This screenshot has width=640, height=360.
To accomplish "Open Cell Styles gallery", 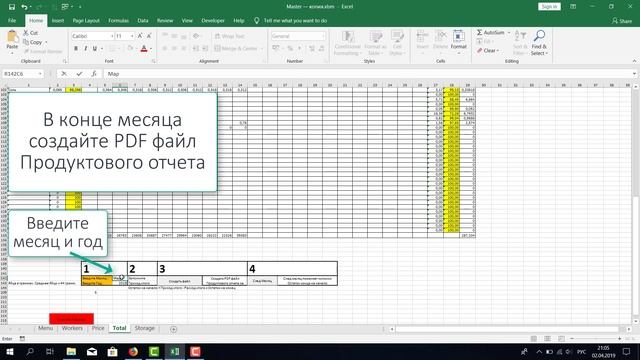I will [x=396, y=42].
